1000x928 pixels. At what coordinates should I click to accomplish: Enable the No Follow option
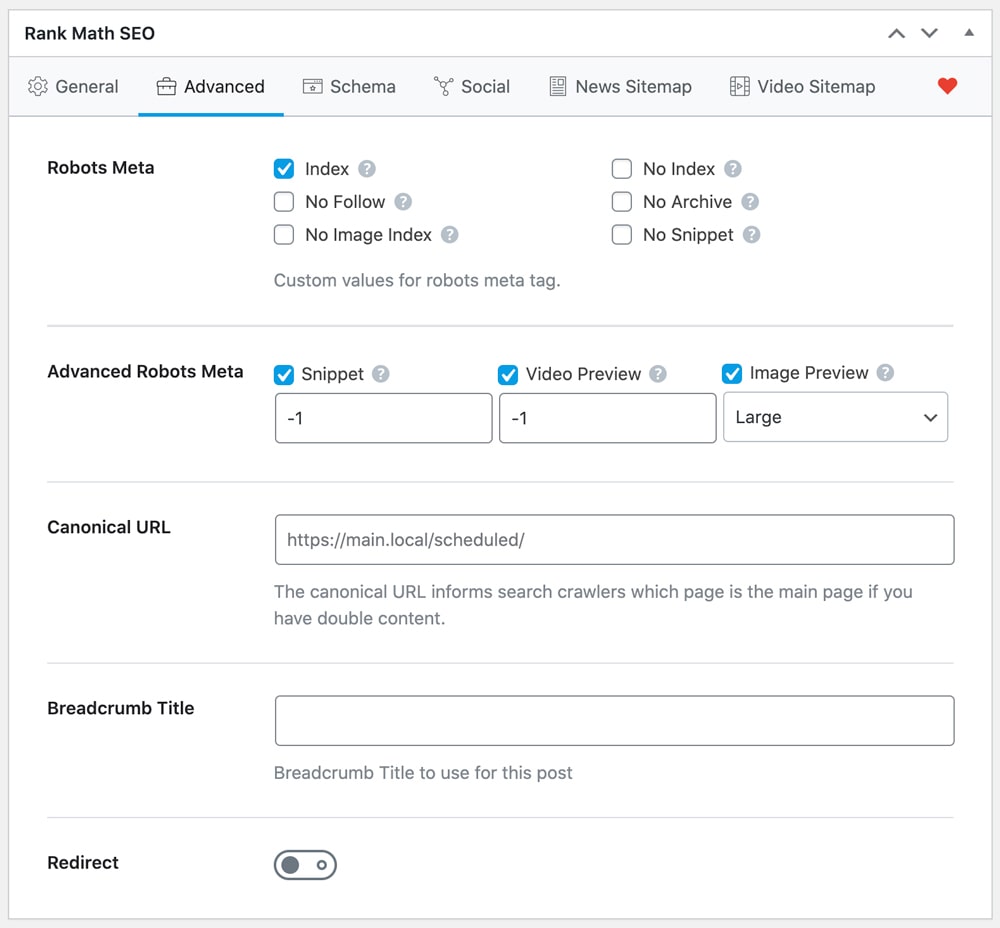pyautogui.click(x=283, y=201)
